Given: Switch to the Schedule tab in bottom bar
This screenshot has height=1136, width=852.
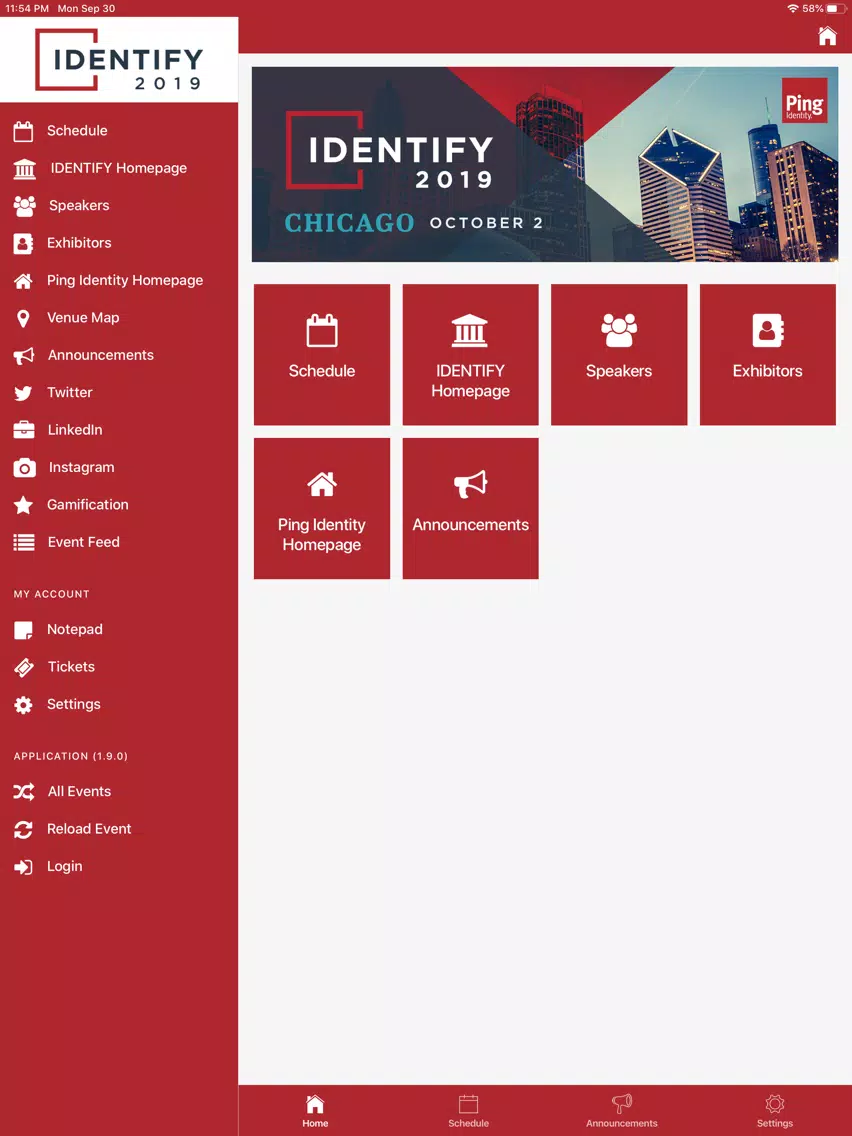Looking at the screenshot, I should tap(469, 1111).
